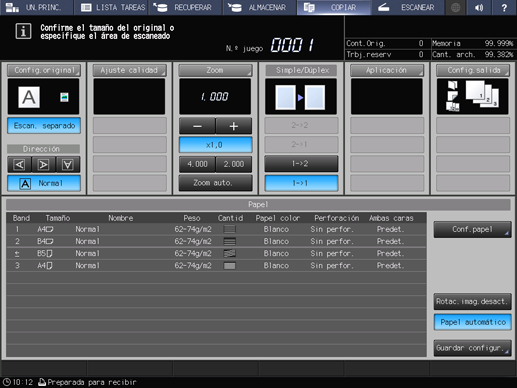Open Guardar configur. options
The width and height of the screenshot is (517, 388).
click(x=472, y=348)
